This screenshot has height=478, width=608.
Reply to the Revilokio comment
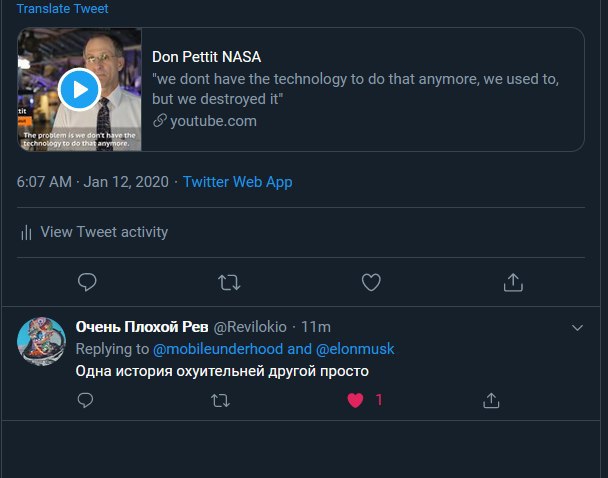pyautogui.click(x=85, y=400)
